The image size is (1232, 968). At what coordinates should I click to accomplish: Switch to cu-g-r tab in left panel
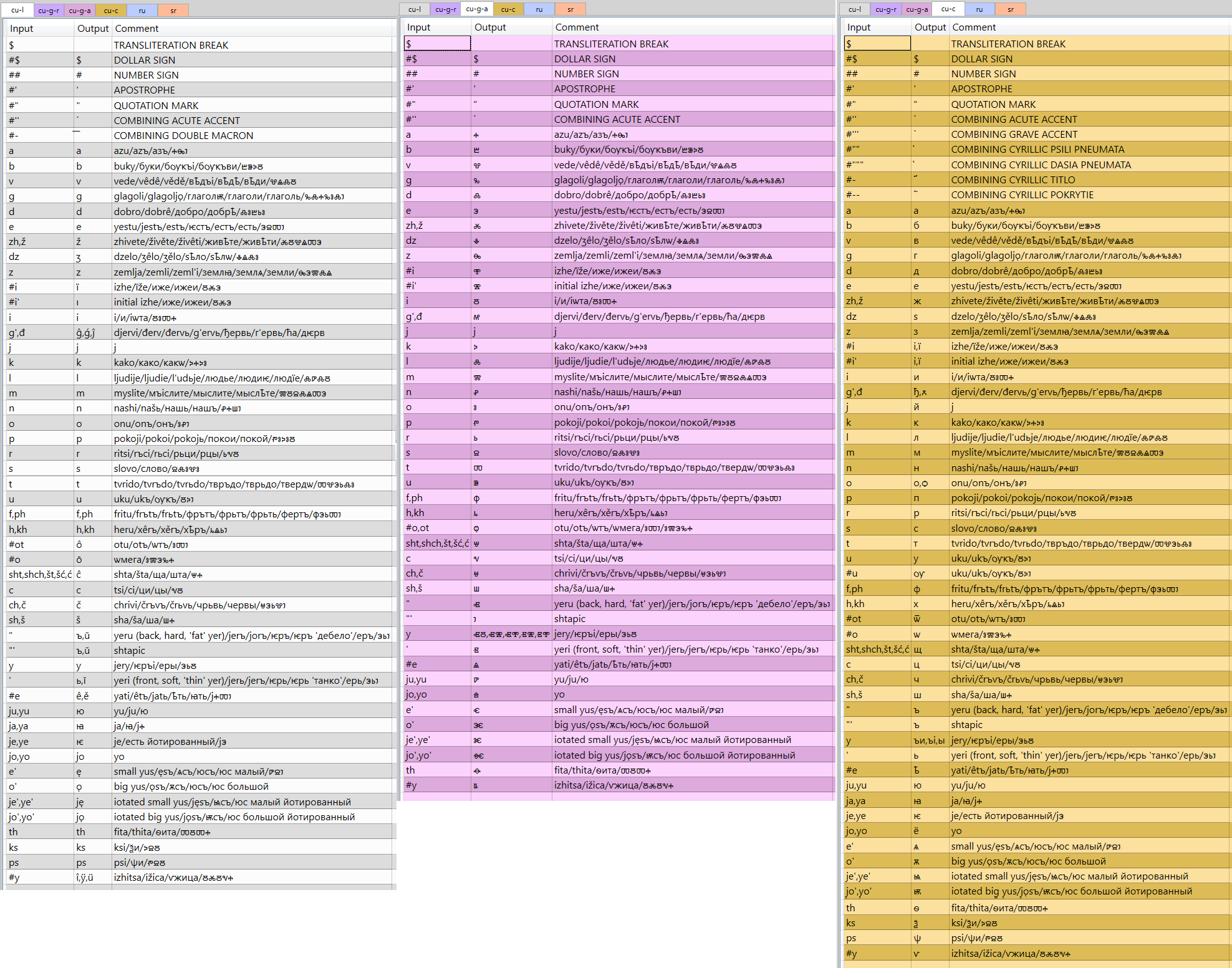[x=49, y=11]
